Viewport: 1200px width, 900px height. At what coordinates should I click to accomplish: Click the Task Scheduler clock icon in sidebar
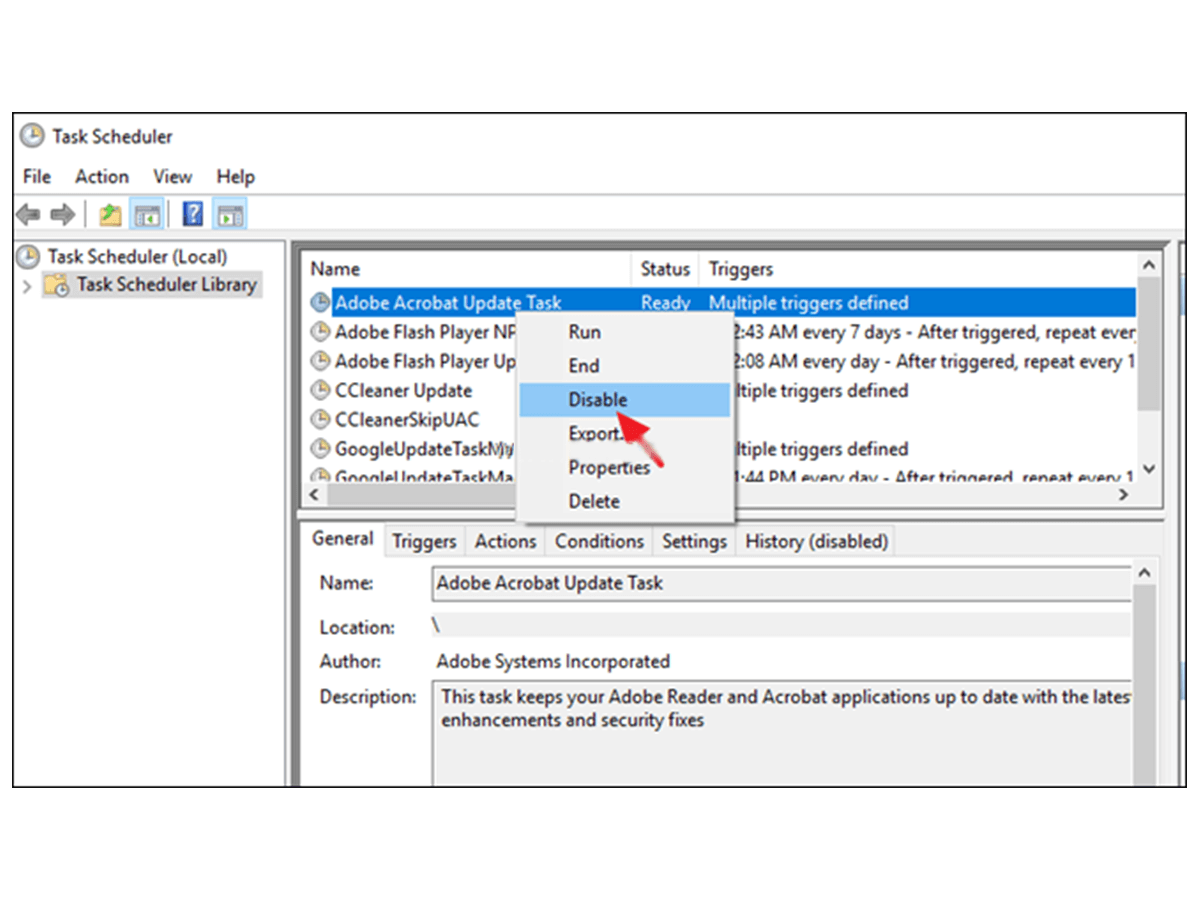[30, 256]
